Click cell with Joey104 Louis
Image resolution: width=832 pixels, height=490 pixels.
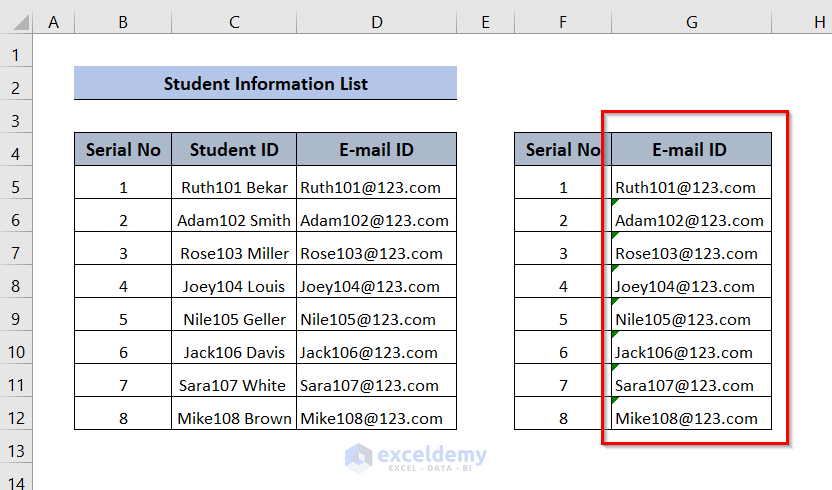(x=234, y=286)
